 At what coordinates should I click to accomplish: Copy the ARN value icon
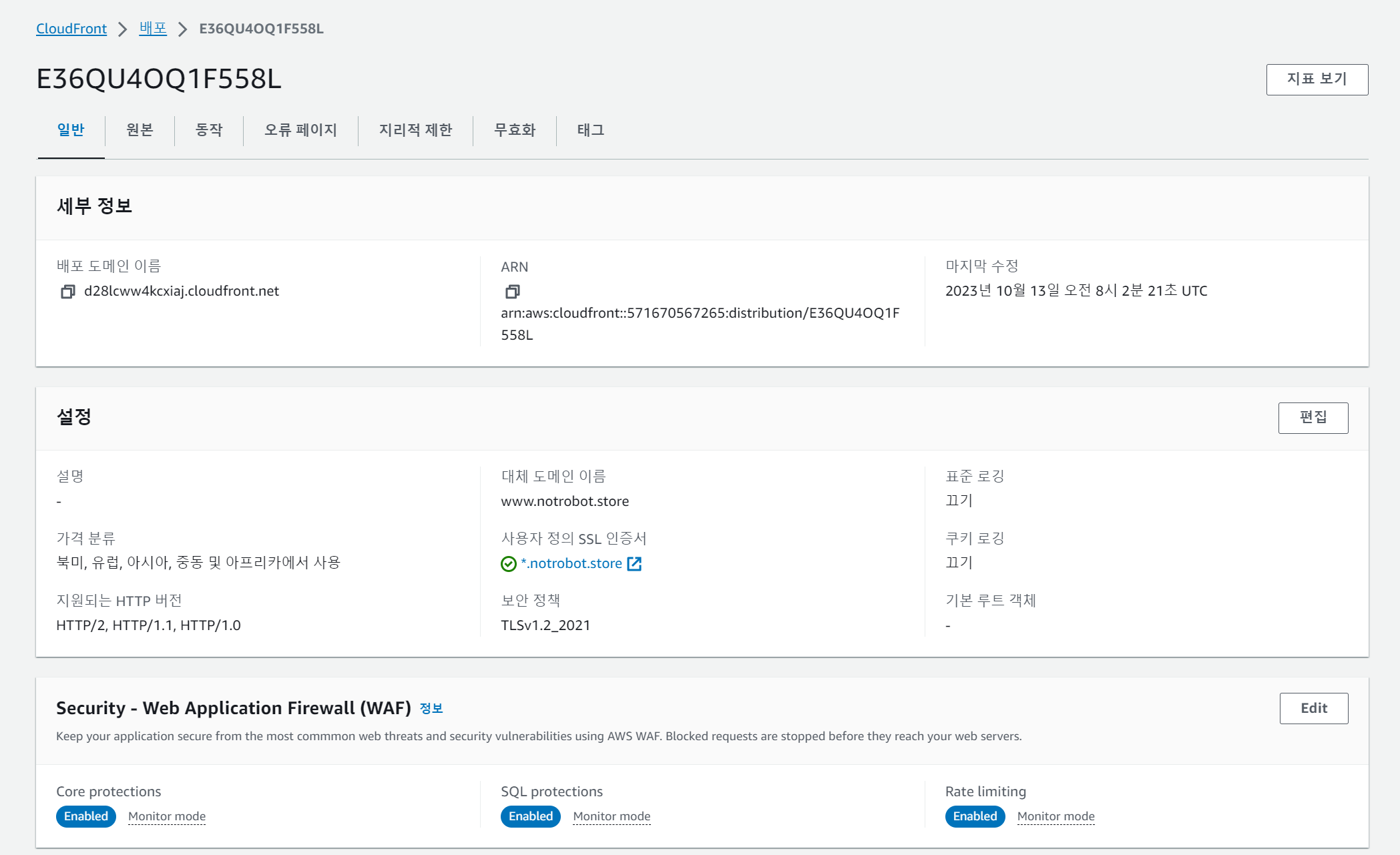click(x=512, y=292)
